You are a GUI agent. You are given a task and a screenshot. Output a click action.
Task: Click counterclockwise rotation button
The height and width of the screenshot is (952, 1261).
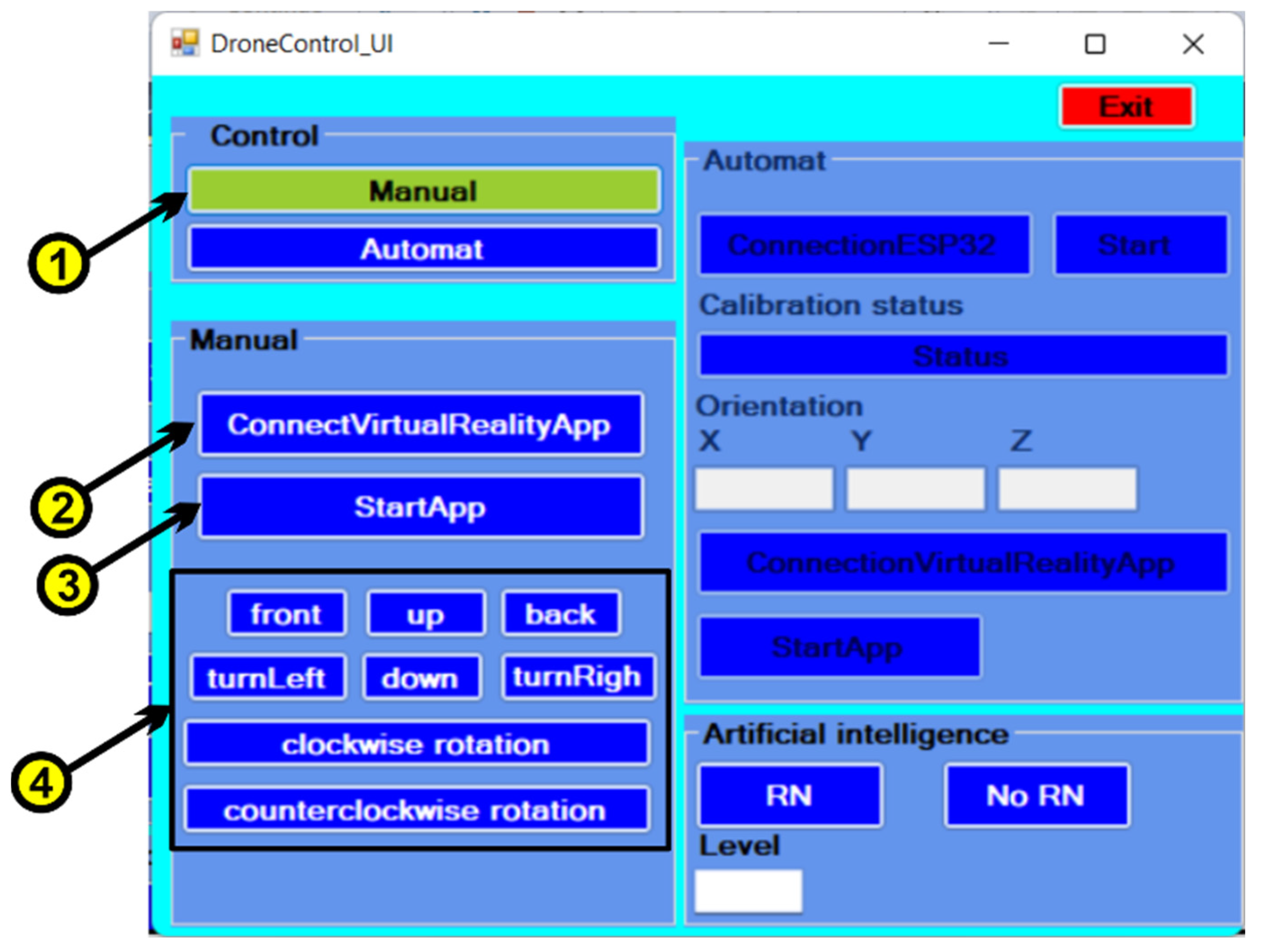(x=416, y=810)
